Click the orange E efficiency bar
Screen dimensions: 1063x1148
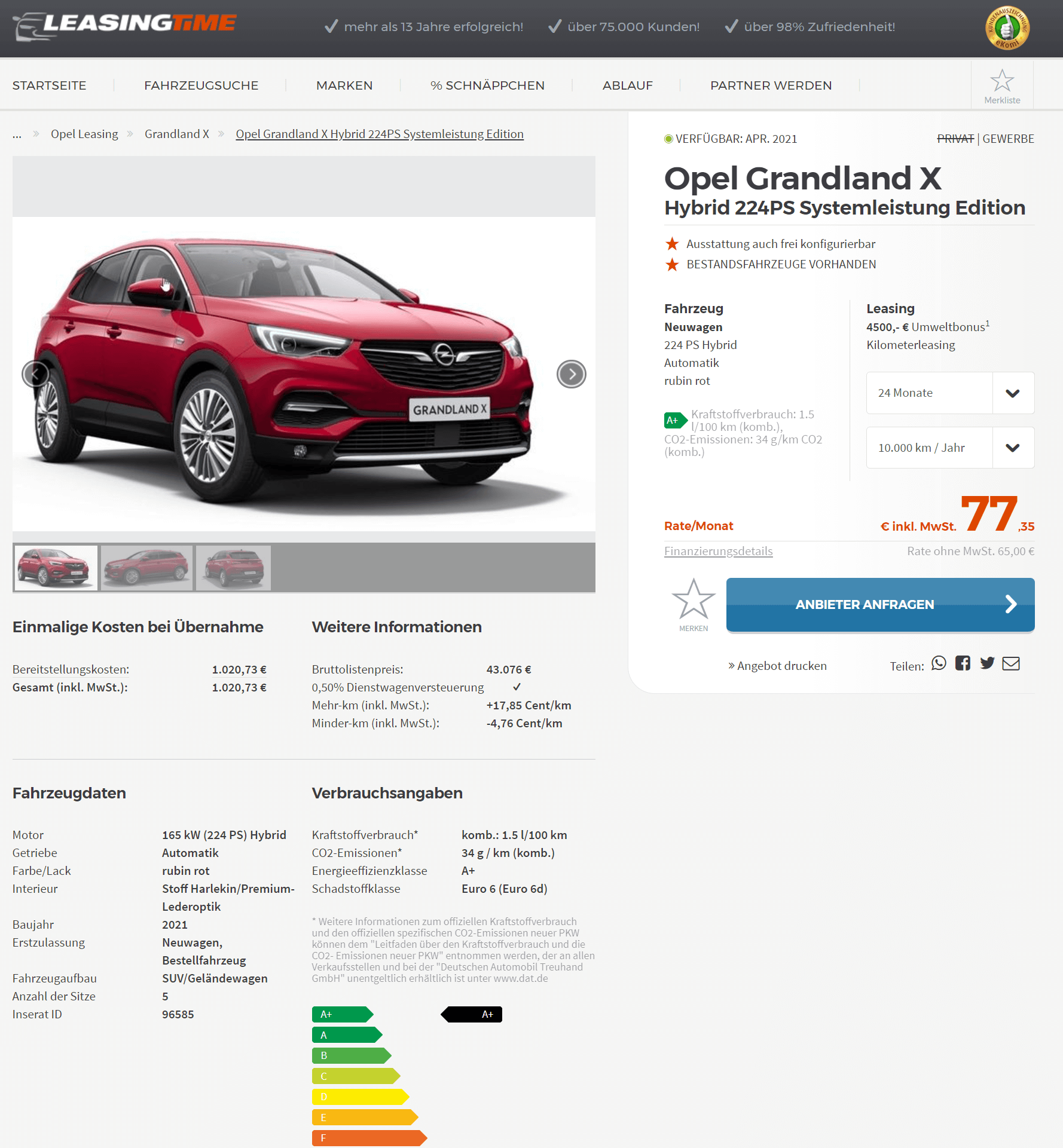365,1118
